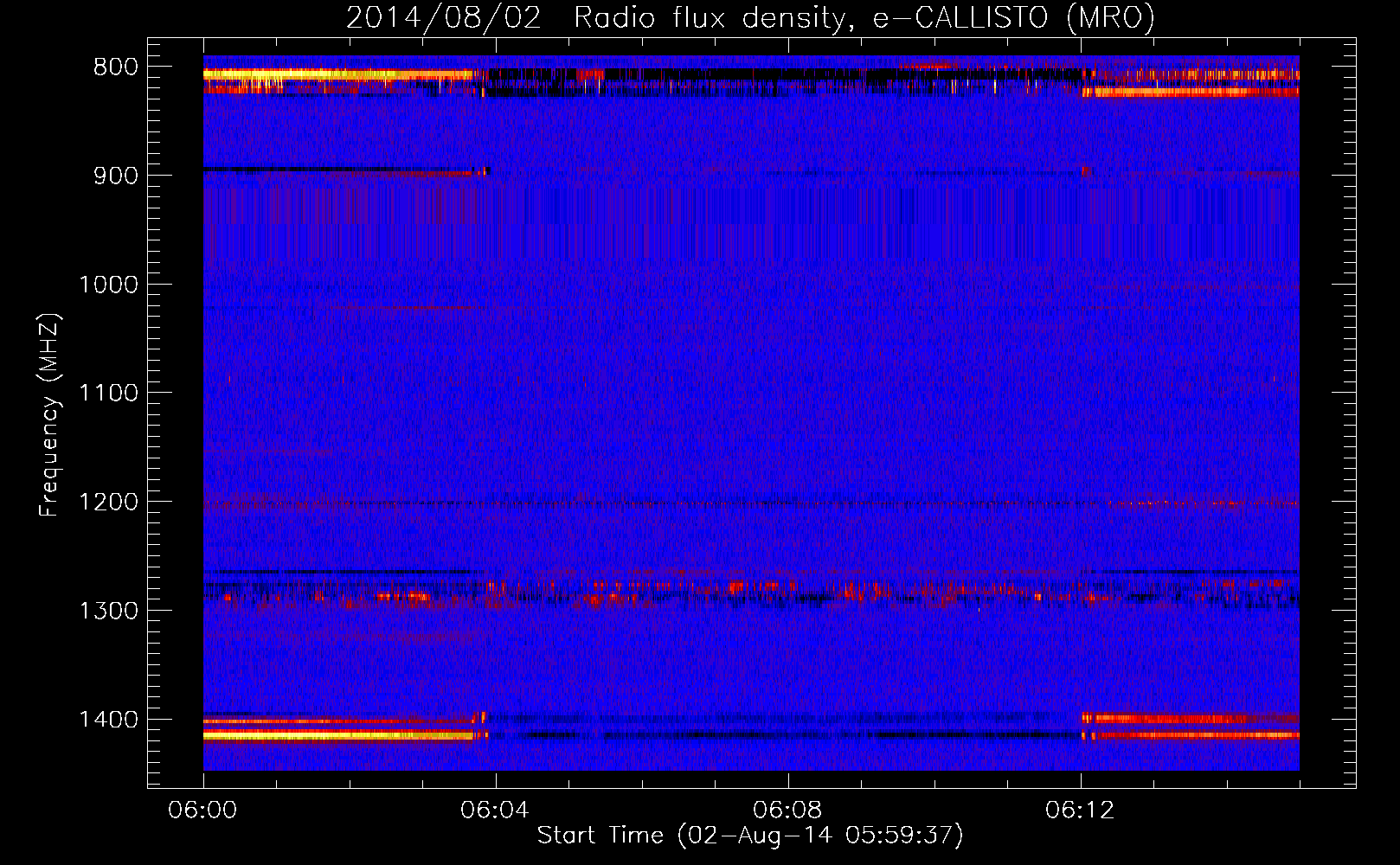This screenshot has height=865, width=1400.
Task: Click the 06:00 time tick label
Action: pos(202,811)
